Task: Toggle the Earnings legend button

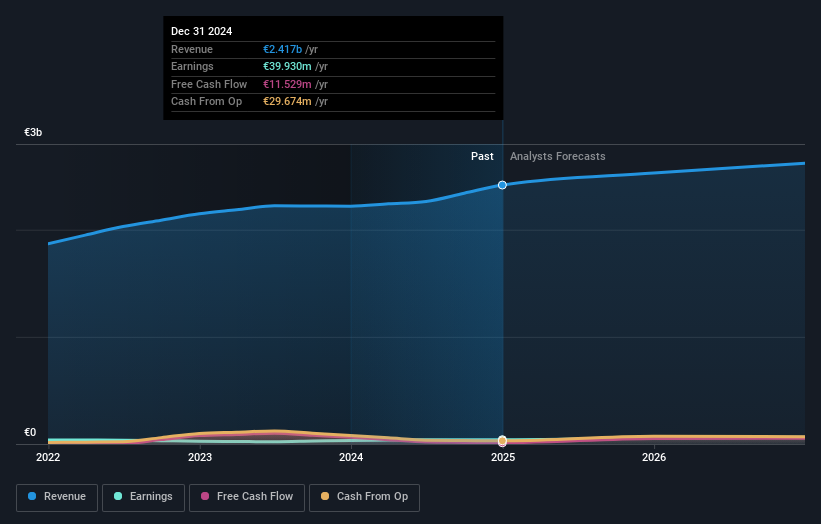Action: [143, 497]
